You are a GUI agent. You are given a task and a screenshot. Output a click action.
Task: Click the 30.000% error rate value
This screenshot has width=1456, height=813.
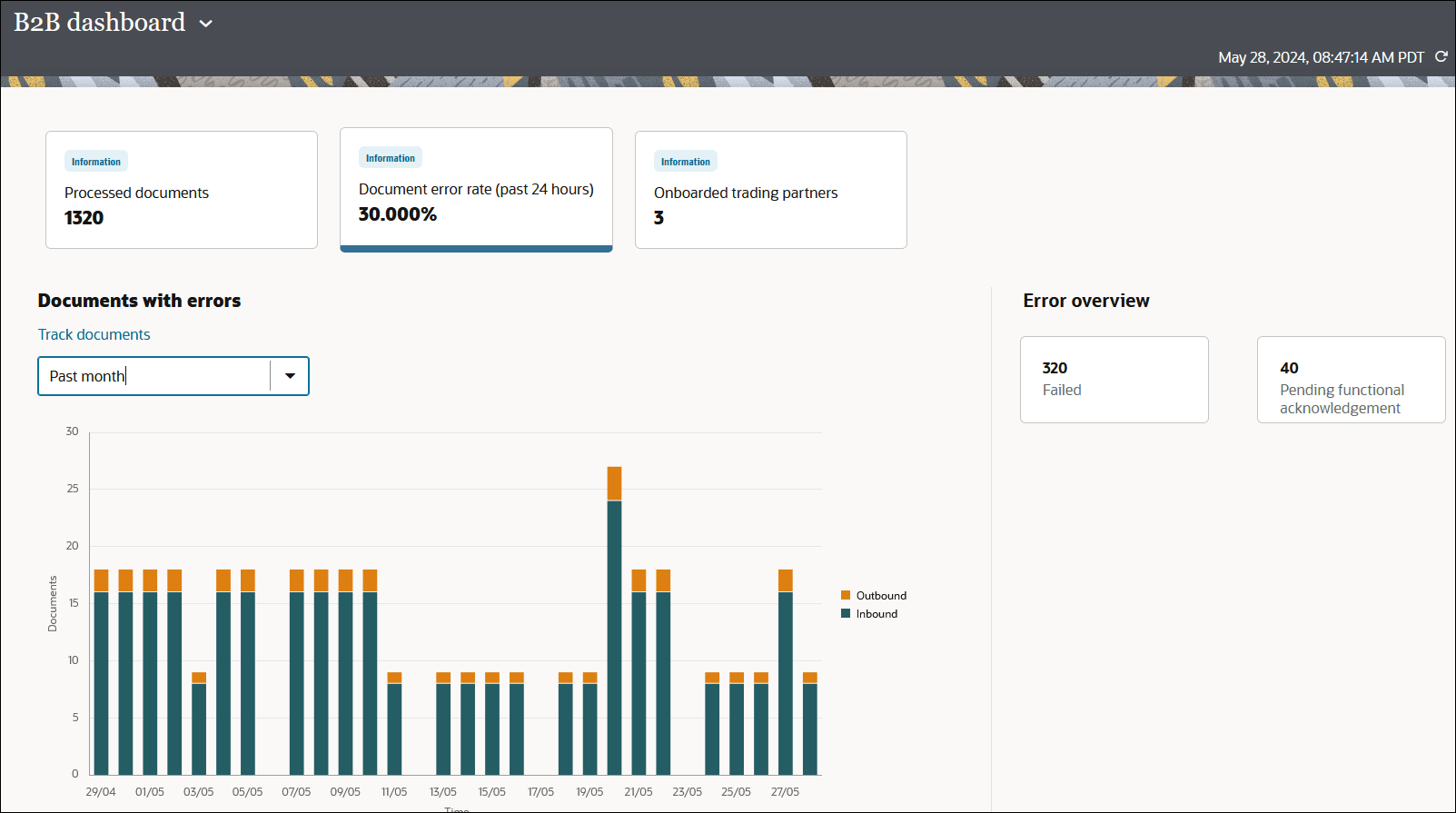(x=398, y=214)
